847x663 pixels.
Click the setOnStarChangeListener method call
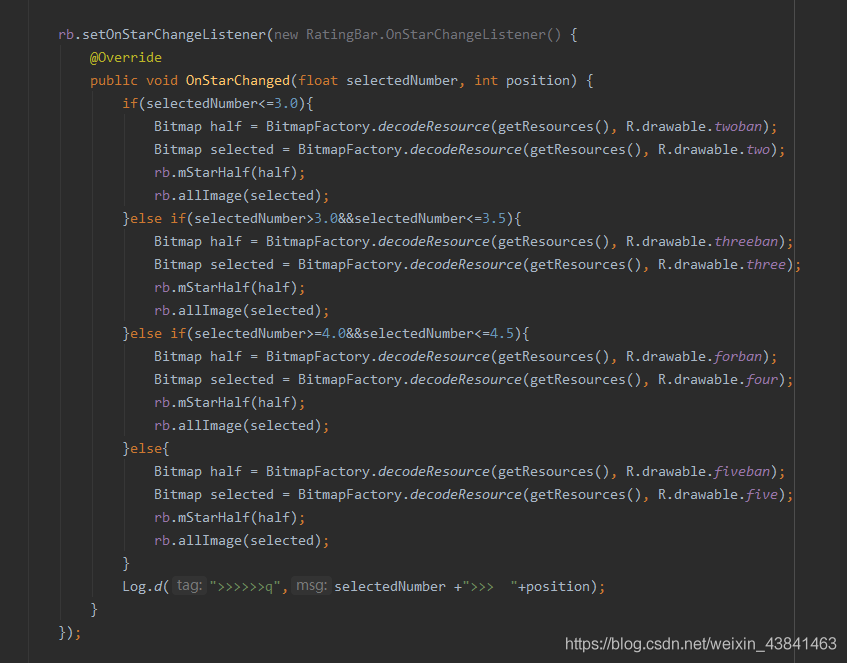click(x=174, y=35)
